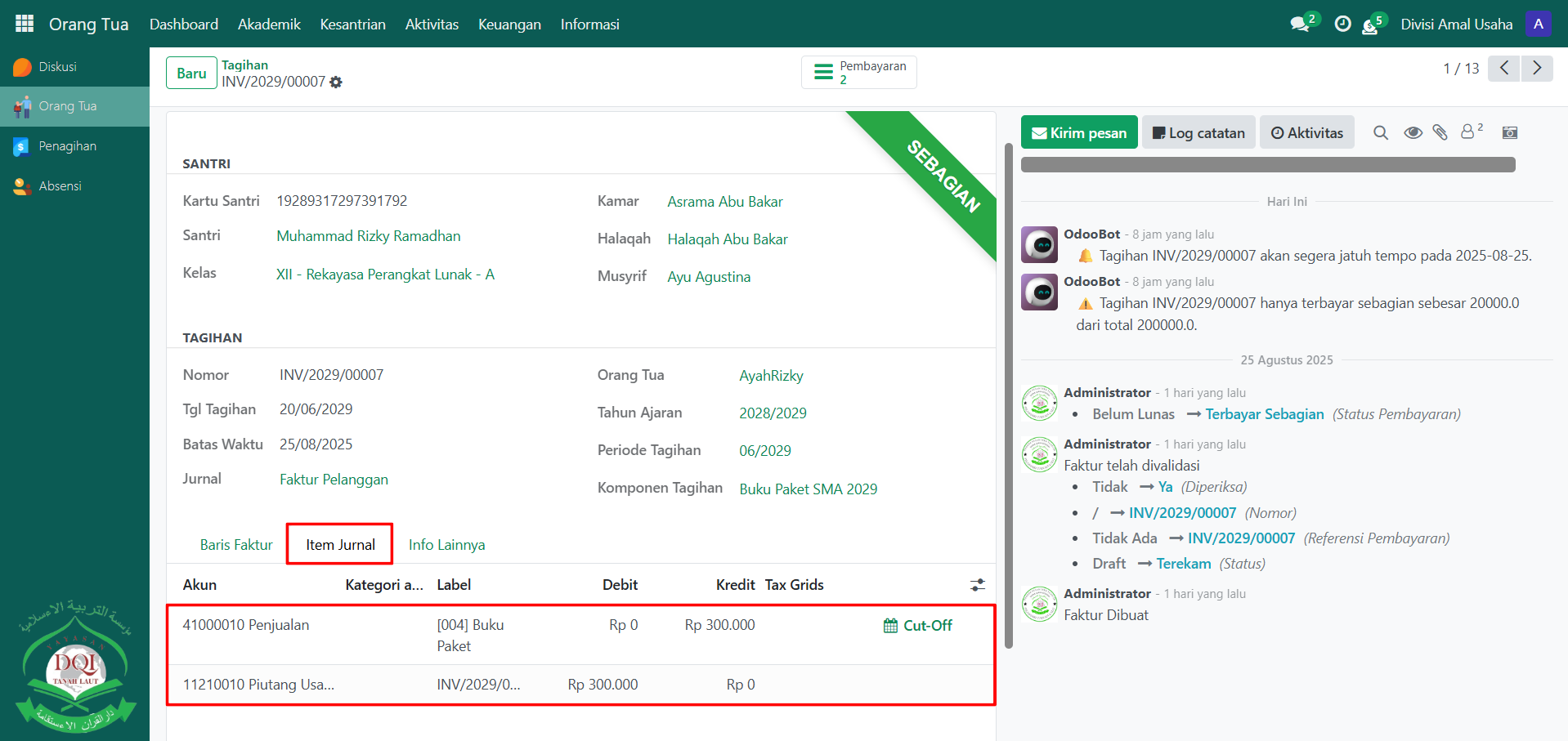Open the conversations chat icon in navbar

[x=1299, y=25]
